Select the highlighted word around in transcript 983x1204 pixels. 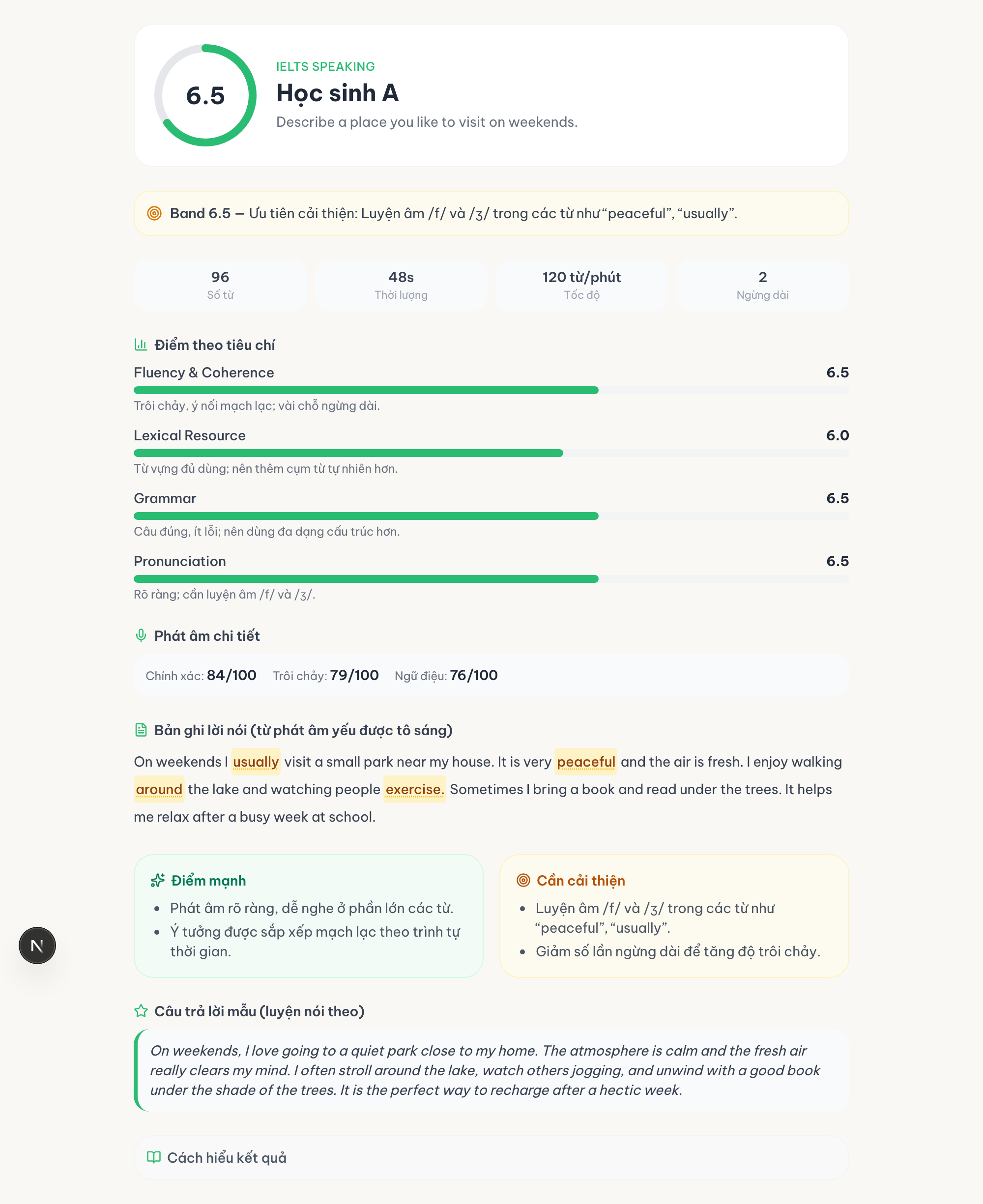click(159, 789)
